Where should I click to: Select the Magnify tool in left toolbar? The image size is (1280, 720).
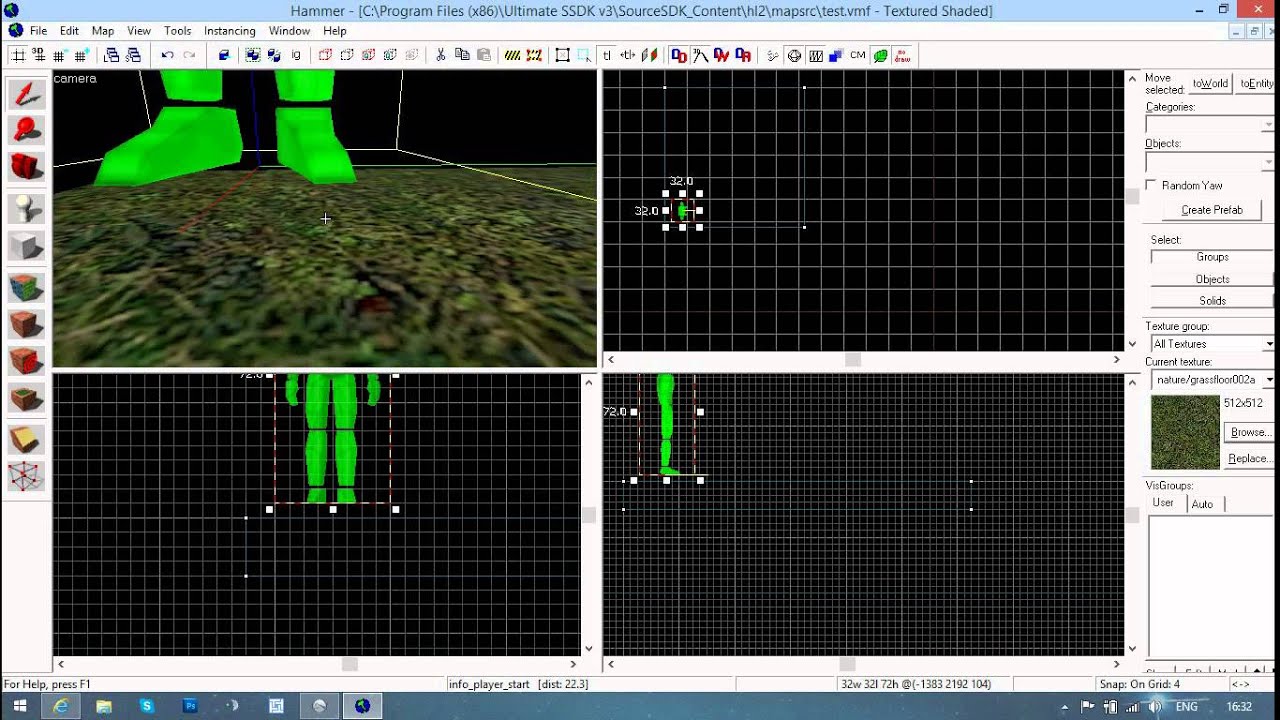[x=27, y=130]
